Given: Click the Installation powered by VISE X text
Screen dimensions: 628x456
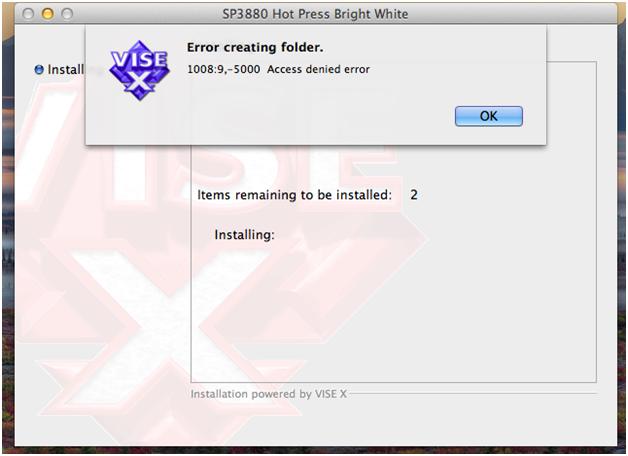Looking at the screenshot, I should click(x=268, y=394).
